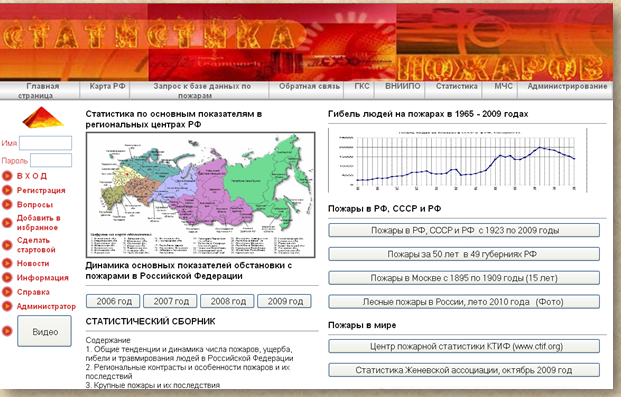Click the red bullet icon beside ВХОД
This screenshot has height=397, width=621.
(7, 176)
